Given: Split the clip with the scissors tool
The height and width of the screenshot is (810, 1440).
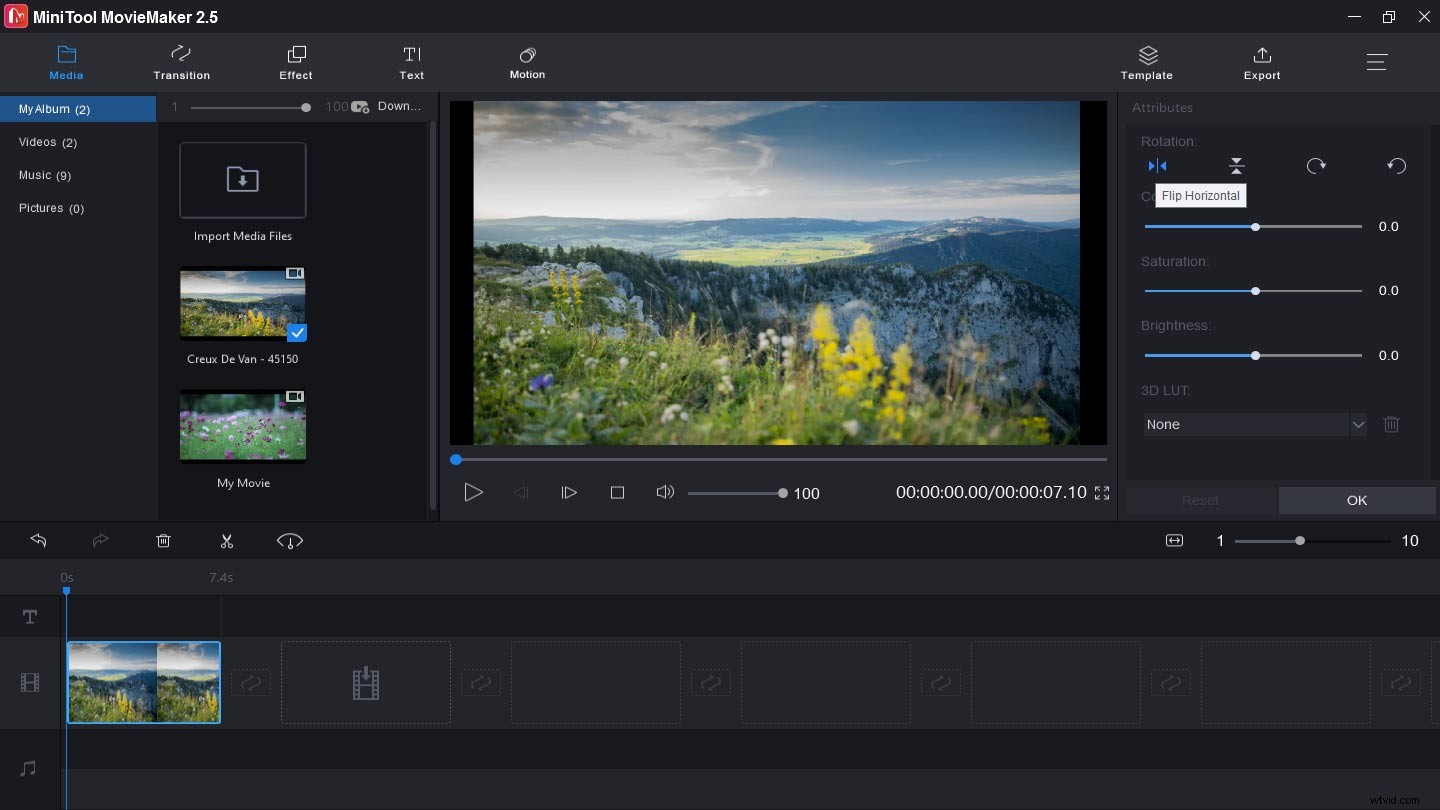Looking at the screenshot, I should pos(227,540).
